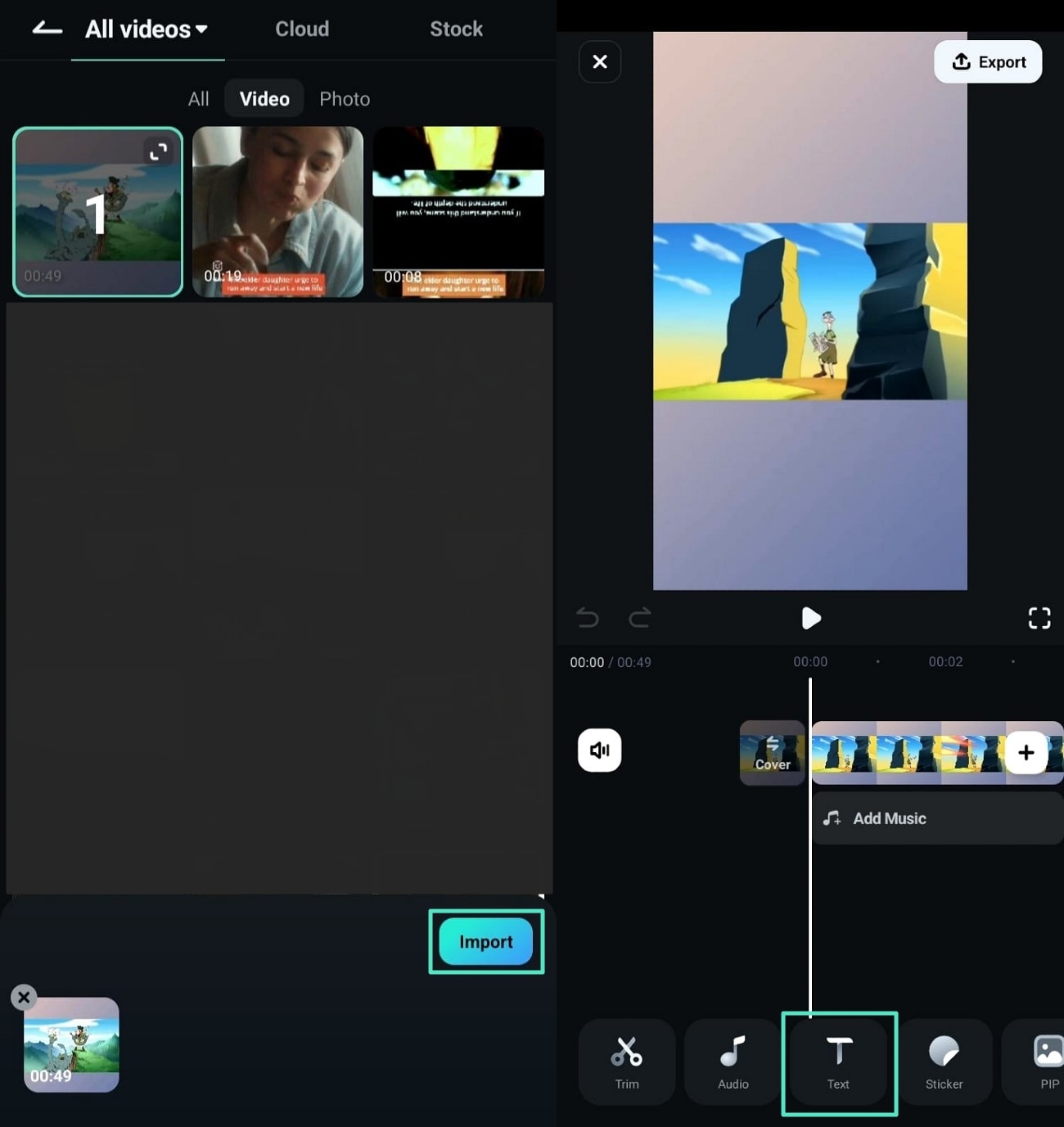Enter fullscreen preview mode
1064x1127 pixels.
point(1039,618)
